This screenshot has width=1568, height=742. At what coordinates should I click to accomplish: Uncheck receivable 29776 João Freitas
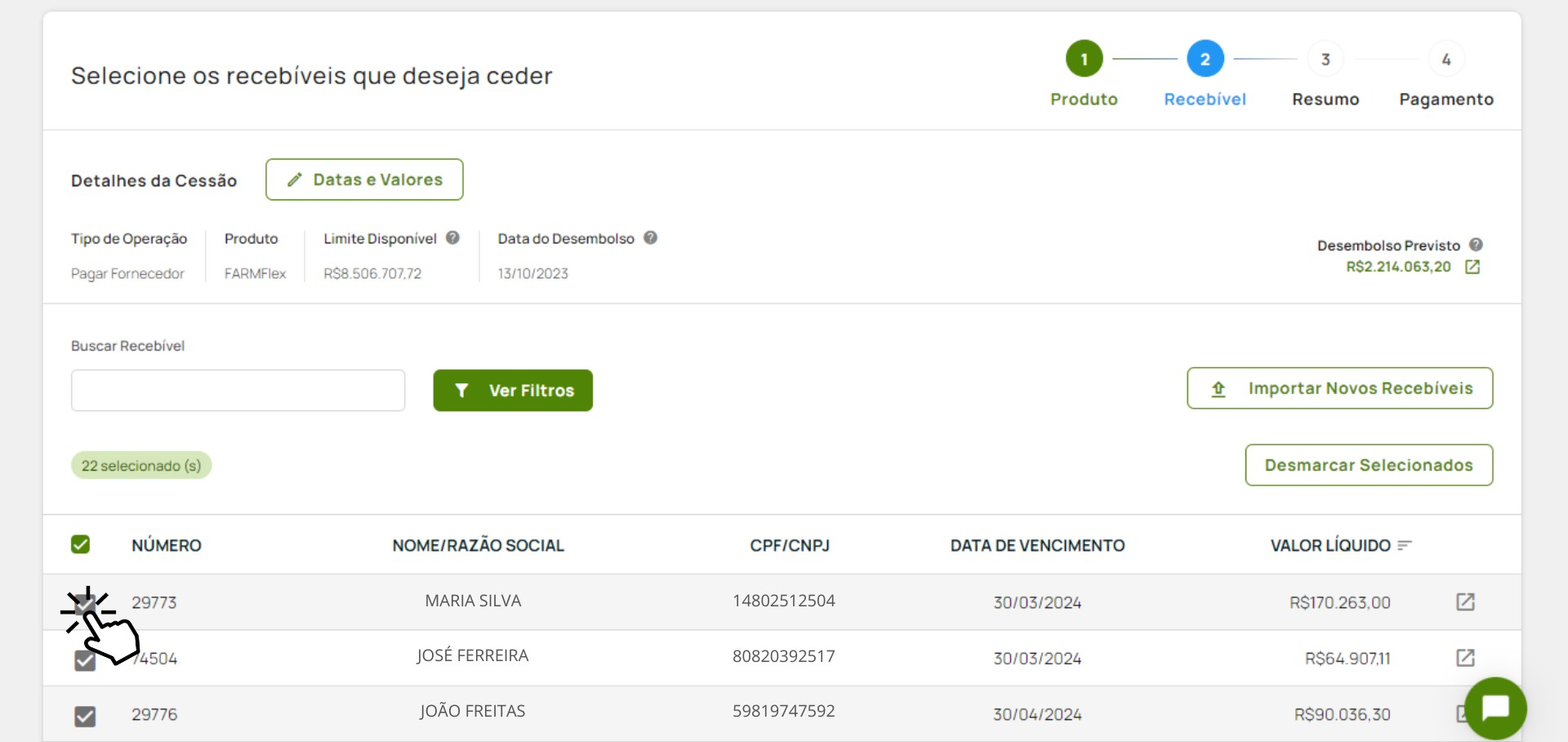pyautogui.click(x=85, y=716)
